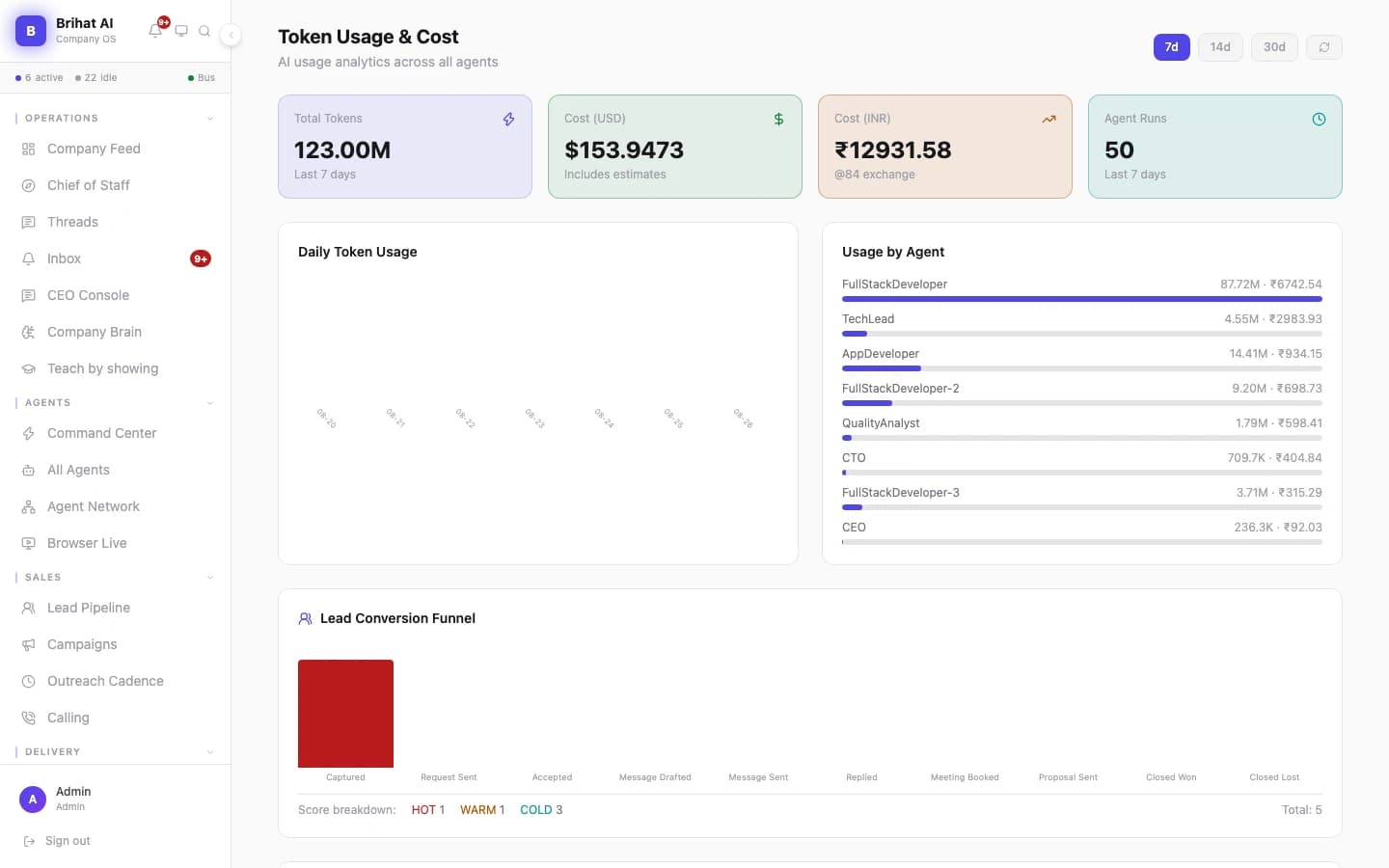Click the Inbox 9+ unread badge
Screen dimensions: 1389x868
pyautogui.click(x=201, y=258)
